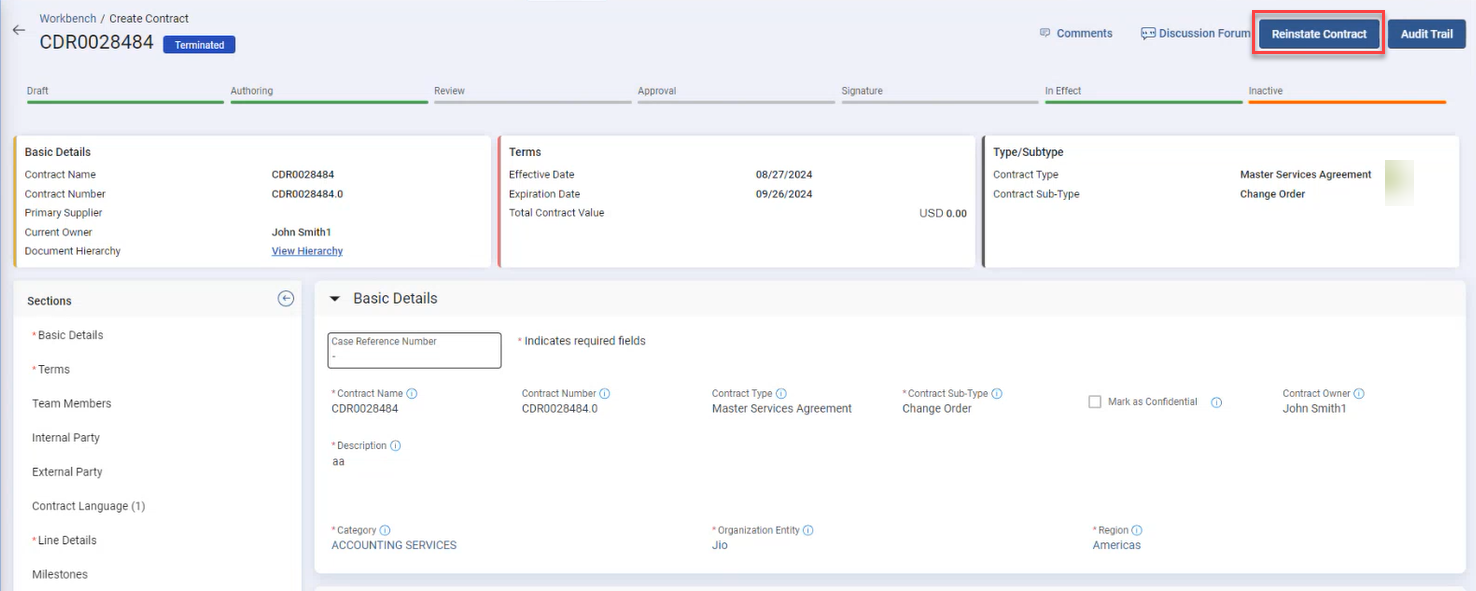Click info icon beside Contract Owner
Image resolution: width=1476 pixels, height=591 pixels.
pyautogui.click(x=1359, y=394)
